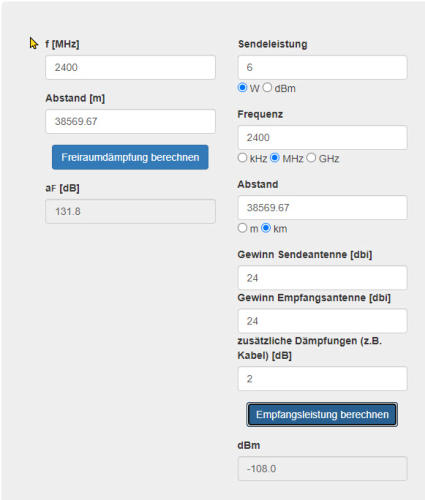Select the dBm radio button for Sendeleistung
This screenshot has height=500, width=425.
(267, 88)
